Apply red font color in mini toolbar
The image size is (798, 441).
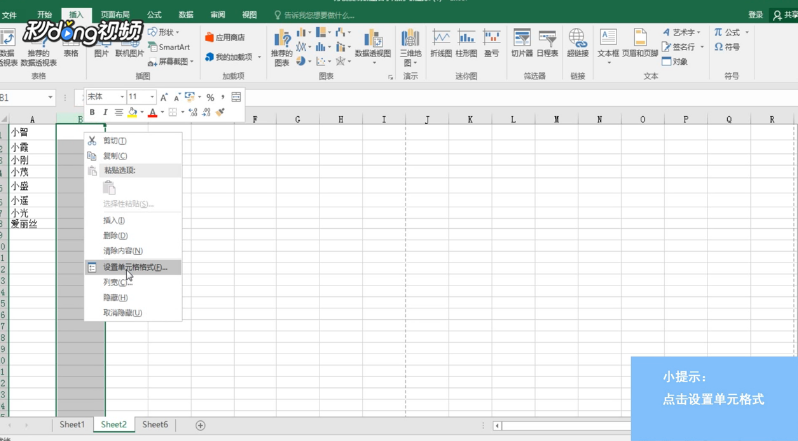(x=152, y=112)
